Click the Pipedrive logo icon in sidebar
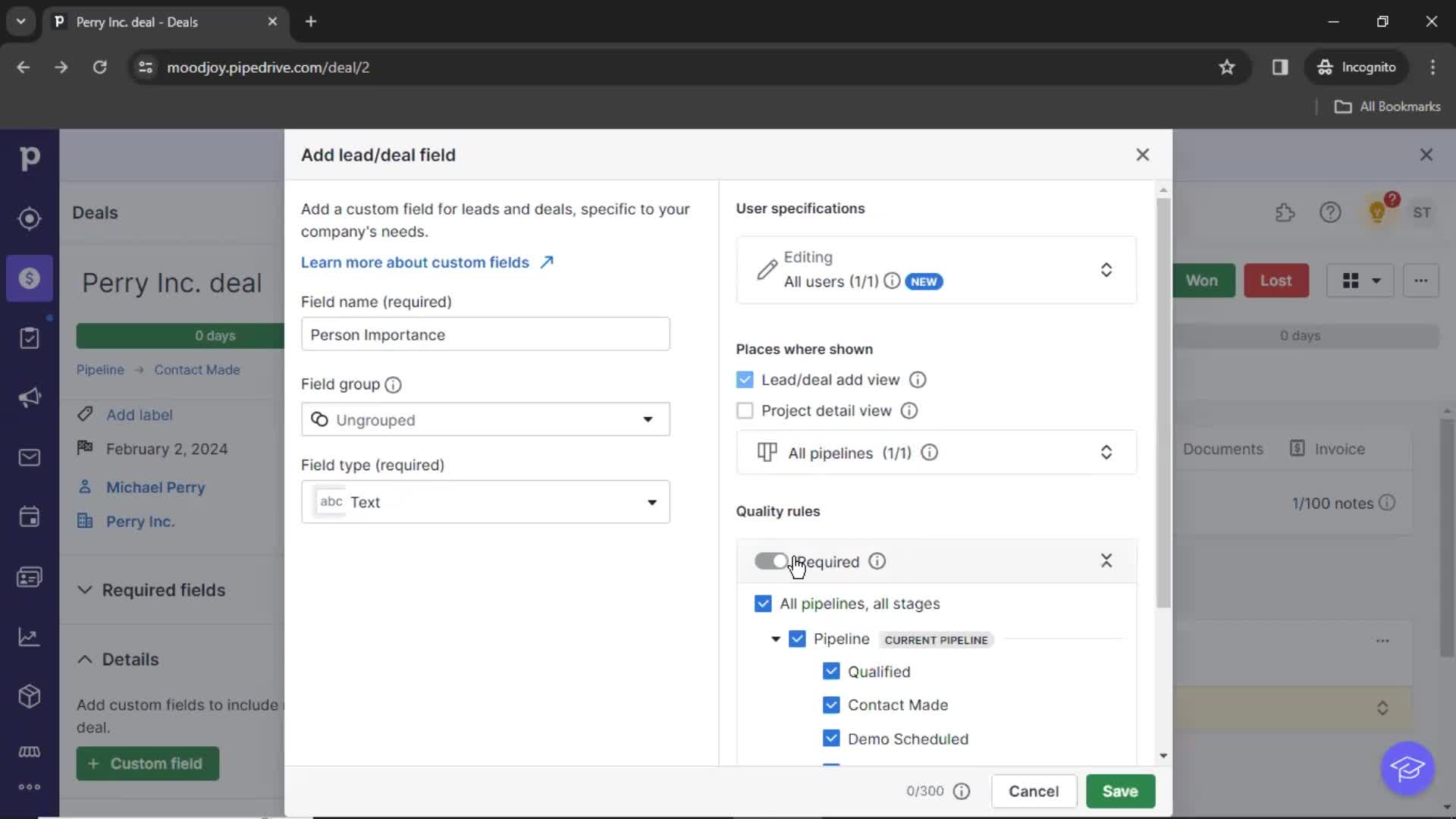This screenshot has height=819, width=1456. point(29,157)
